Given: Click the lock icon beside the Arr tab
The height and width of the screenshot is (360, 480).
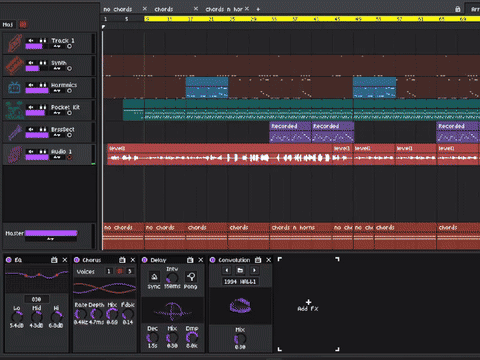Looking at the screenshot, I should click(x=458, y=9).
